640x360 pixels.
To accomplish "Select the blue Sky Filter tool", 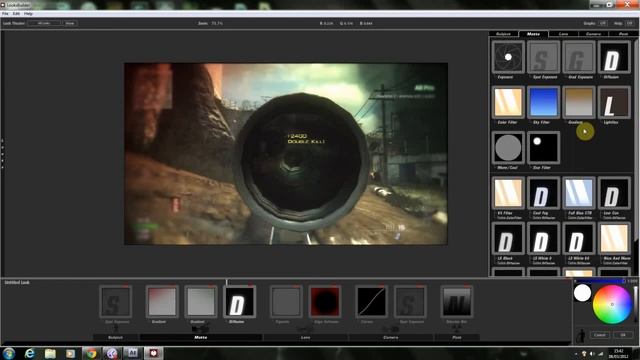I will 543,102.
